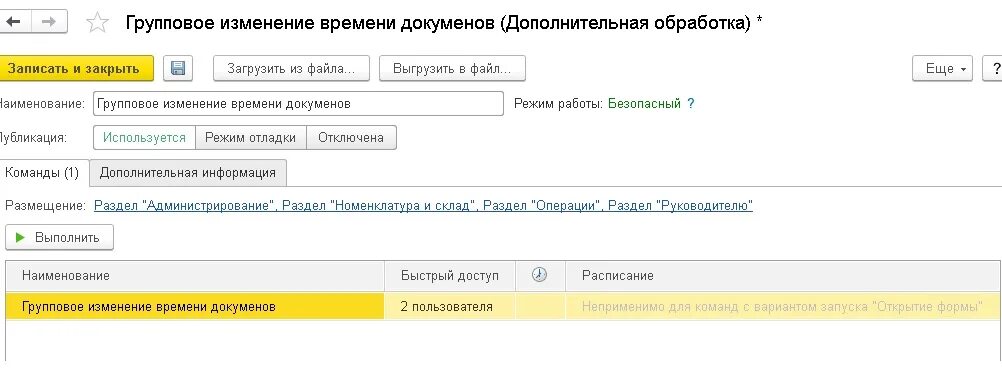Click the green play icon on Выполнить
Screen dimensions: 1002x372
pyautogui.click(x=20, y=238)
